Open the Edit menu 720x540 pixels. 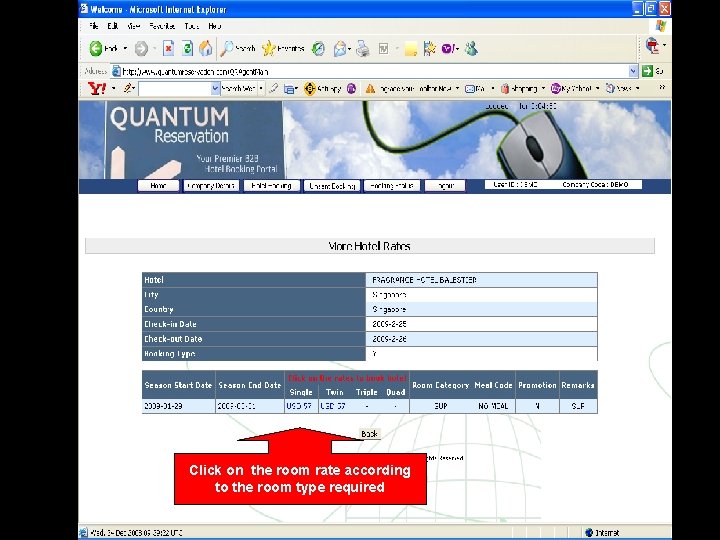pyautogui.click(x=112, y=26)
